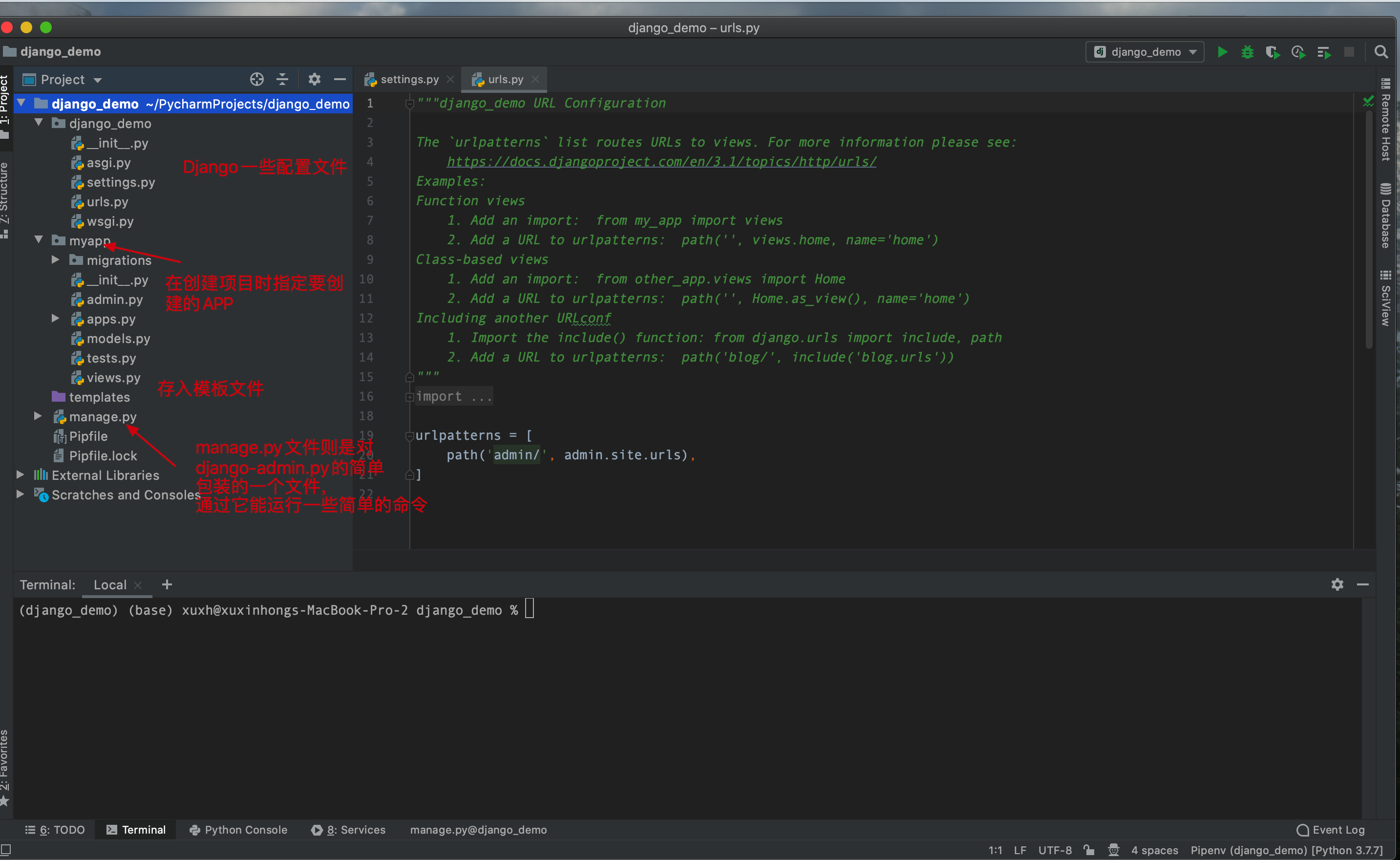This screenshot has width=1400, height=860.
Task: Click in the terminal prompt input
Action: point(529,609)
